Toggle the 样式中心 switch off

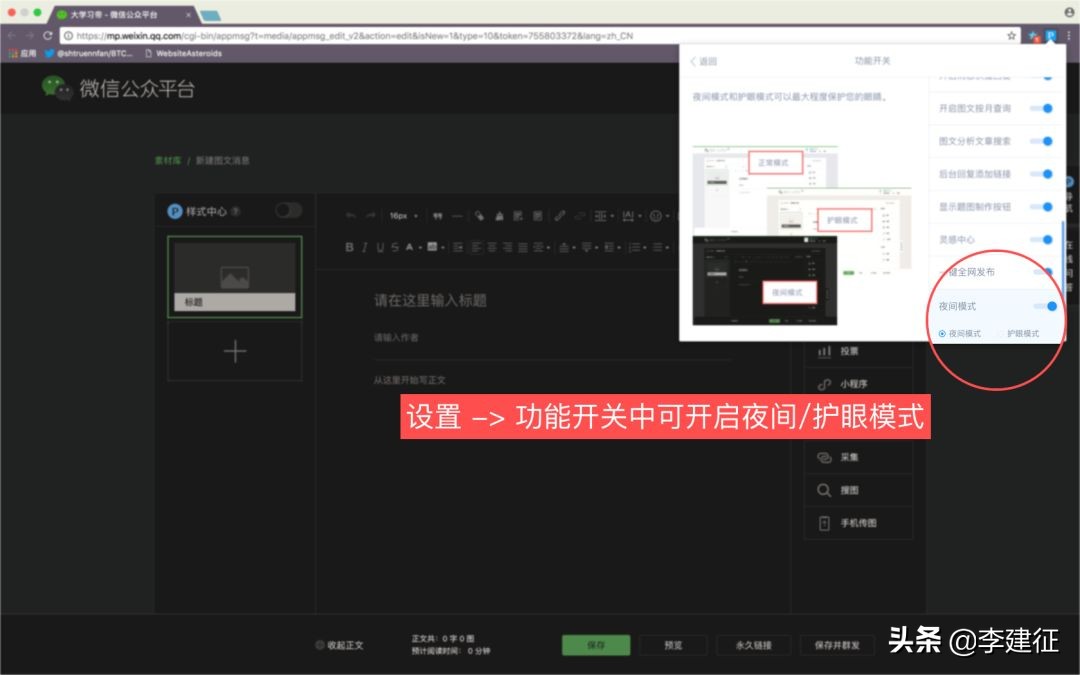tap(288, 211)
